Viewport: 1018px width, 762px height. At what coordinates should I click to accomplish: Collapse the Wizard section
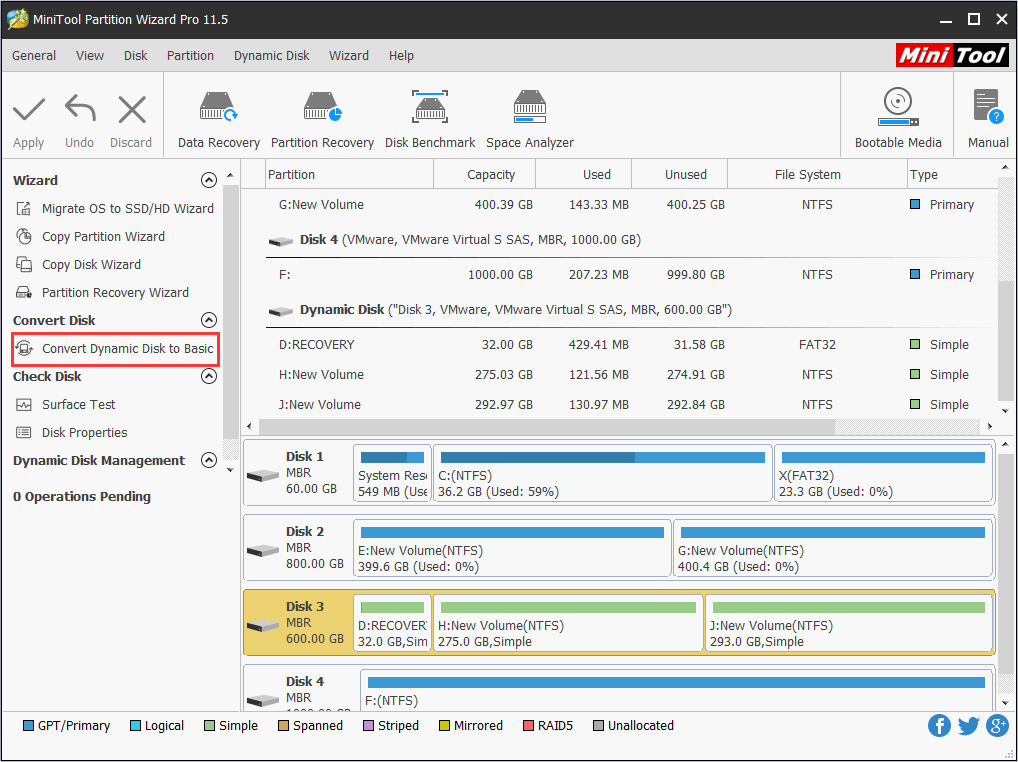click(209, 180)
